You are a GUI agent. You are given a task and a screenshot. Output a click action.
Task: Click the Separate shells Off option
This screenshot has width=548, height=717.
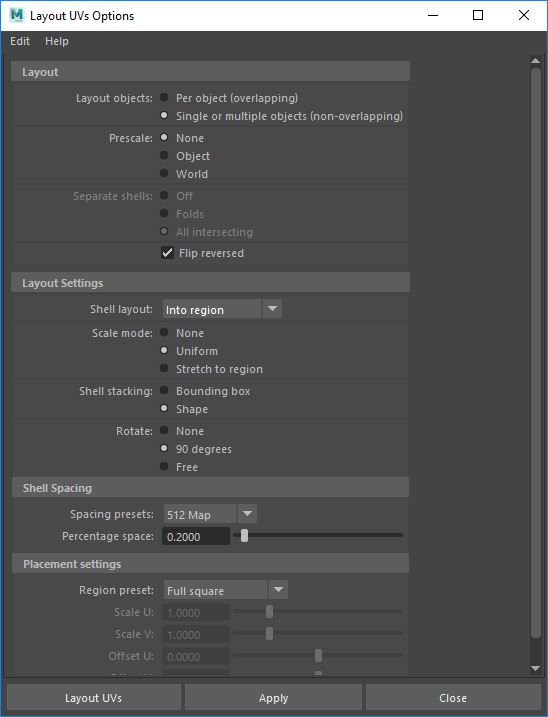click(164, 195)
